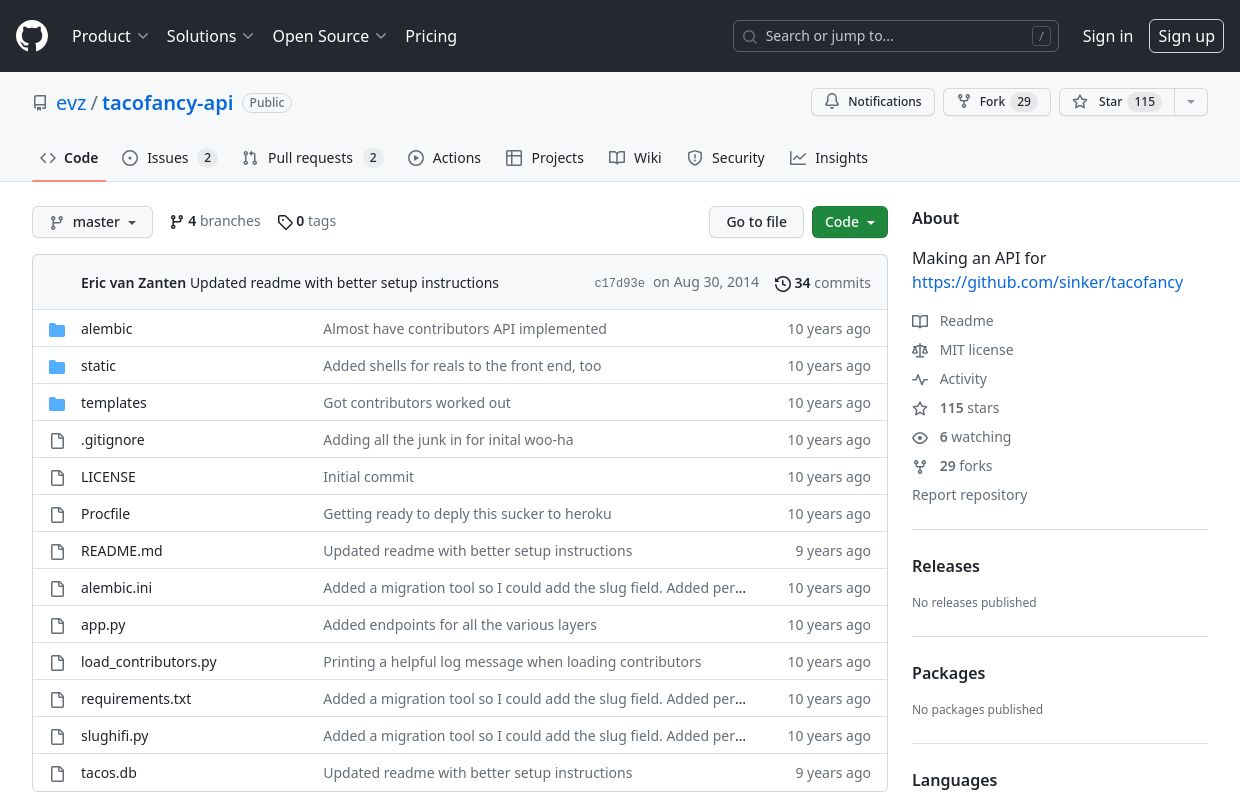This screenshot has height=800, width=1240.
Task: Click the LICENSE file icon
Action: click(x=57, y=477)
